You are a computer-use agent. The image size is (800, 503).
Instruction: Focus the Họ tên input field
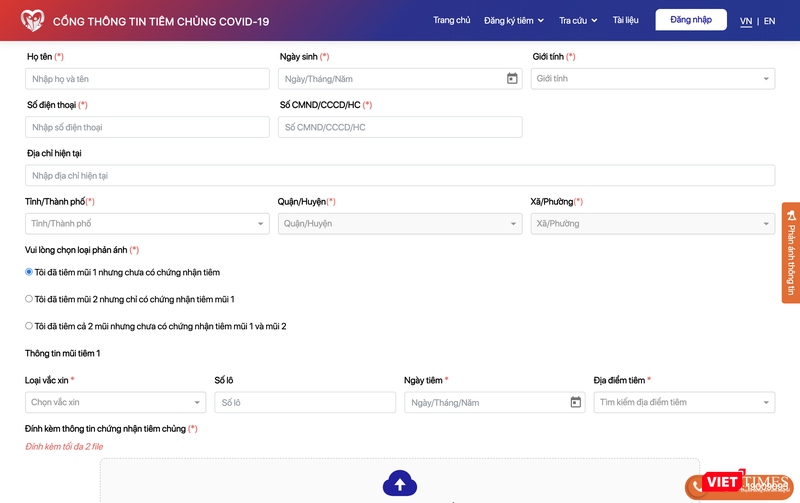click(x=147, y=79)
